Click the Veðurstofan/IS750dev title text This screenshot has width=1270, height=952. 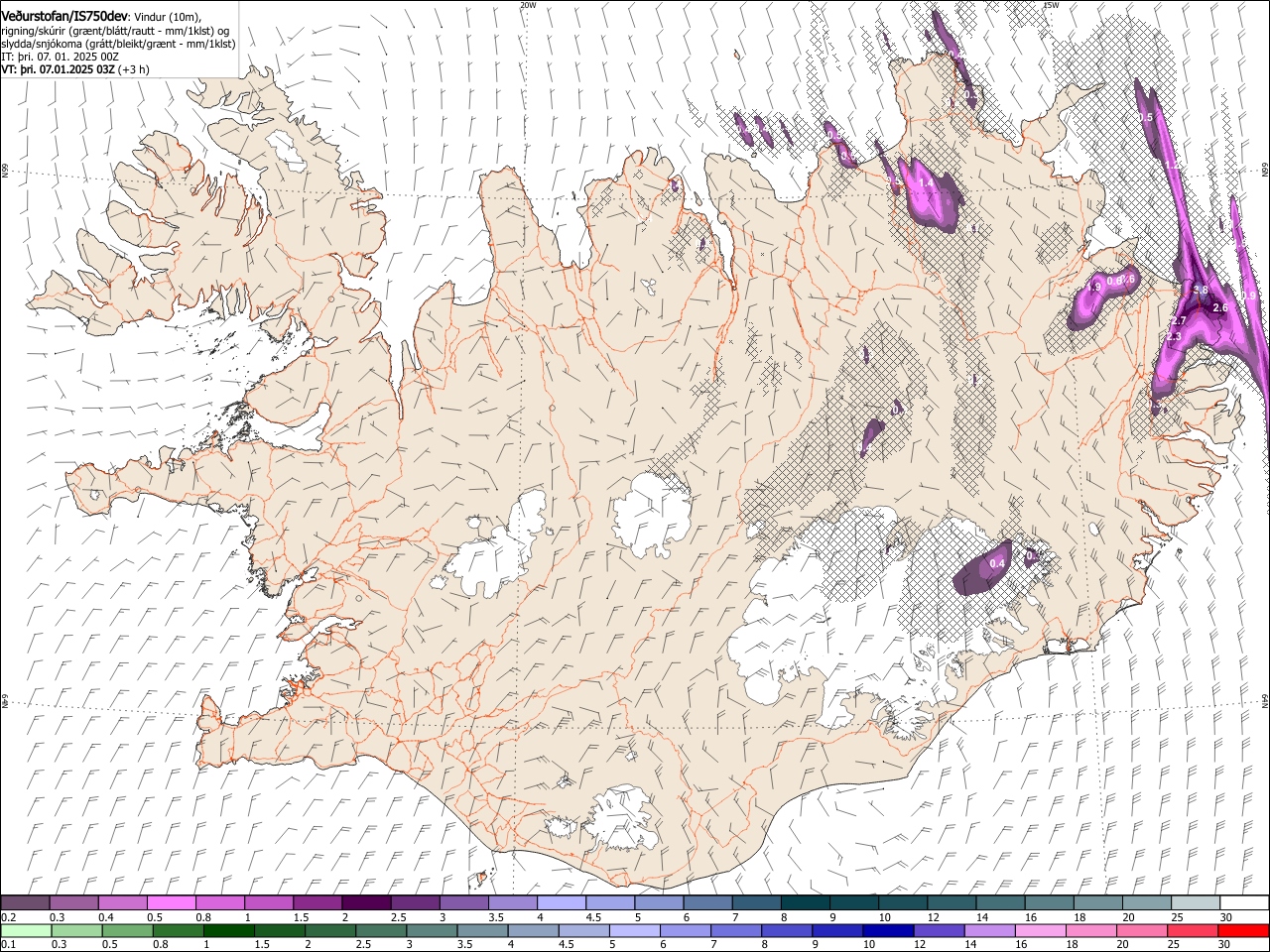click(x=64, y=16)
